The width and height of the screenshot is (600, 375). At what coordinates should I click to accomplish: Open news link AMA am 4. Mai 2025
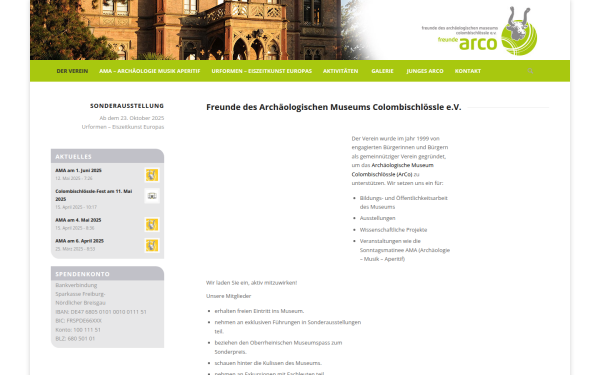click(78, 220)
